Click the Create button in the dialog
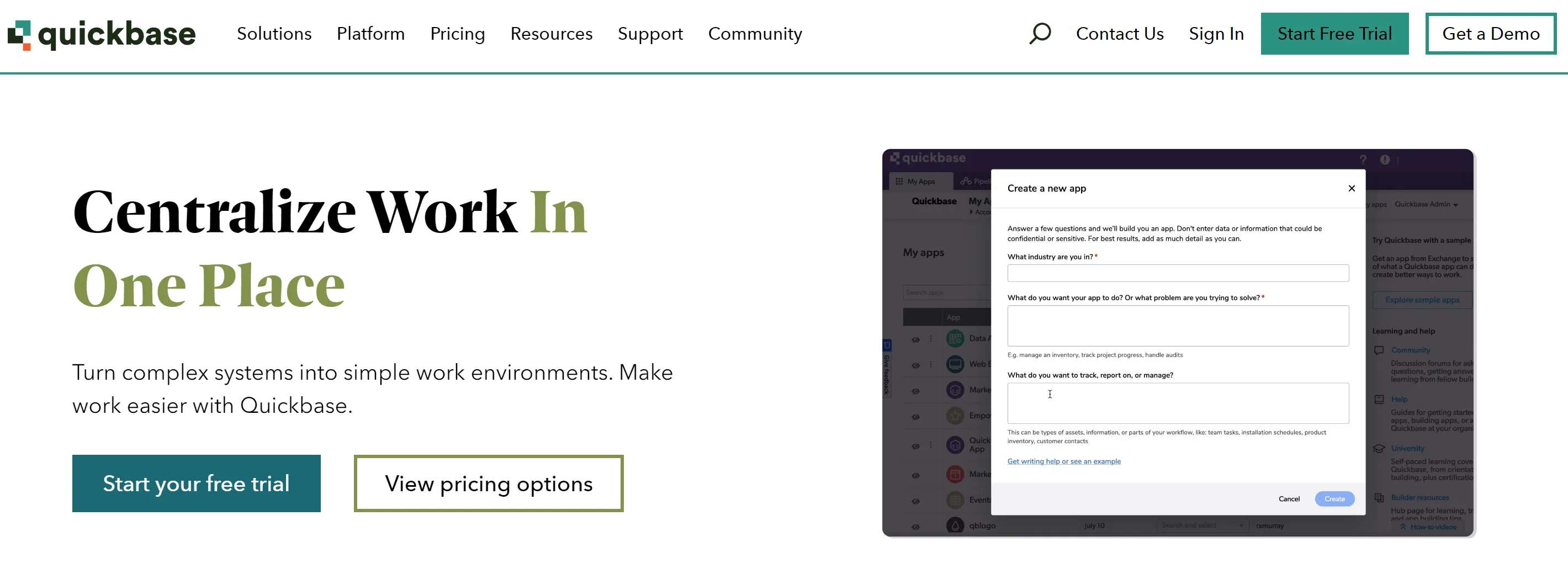 point(1334,498)
